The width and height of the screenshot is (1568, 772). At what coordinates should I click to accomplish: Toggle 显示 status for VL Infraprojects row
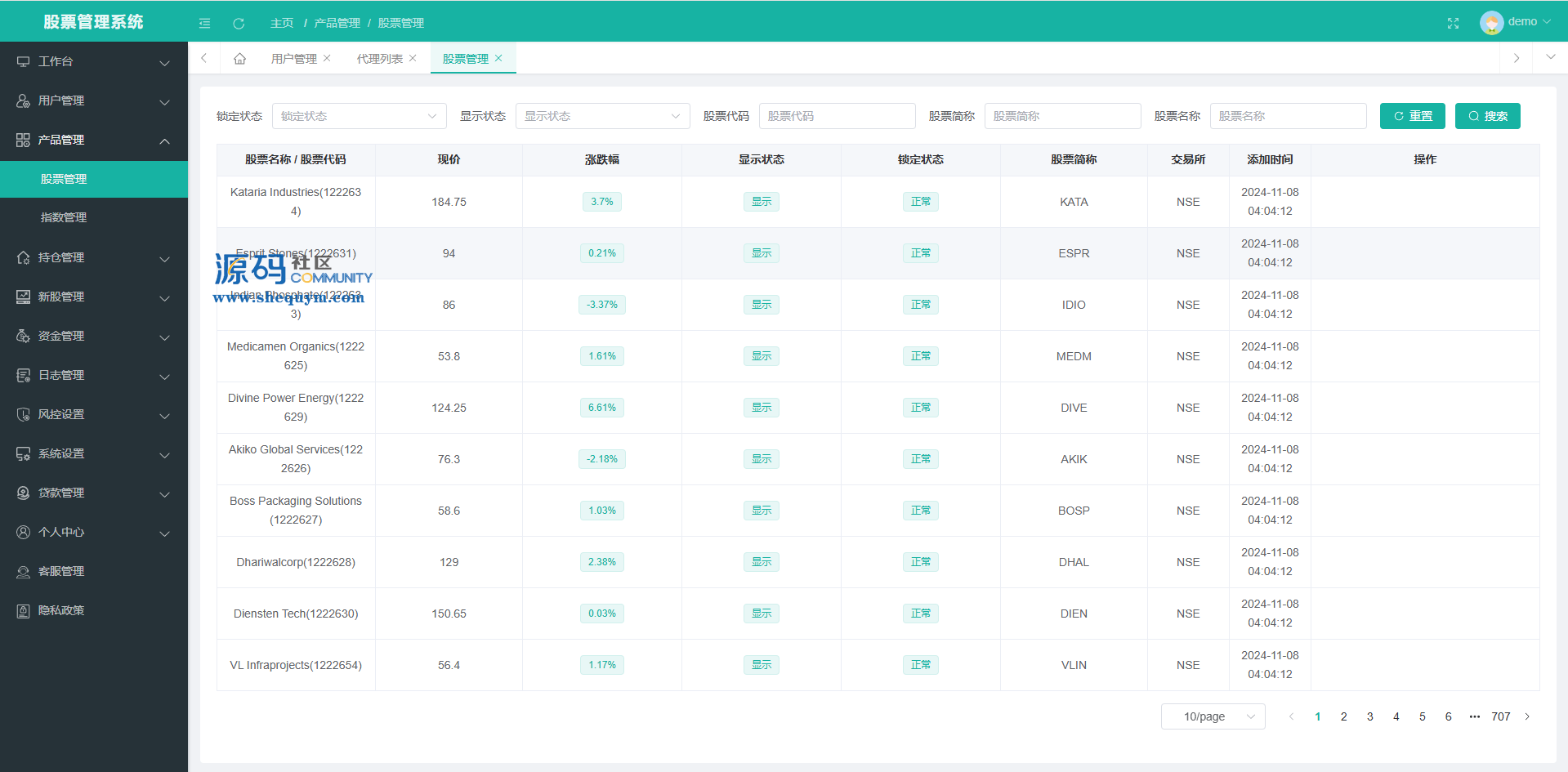(761, 665)
